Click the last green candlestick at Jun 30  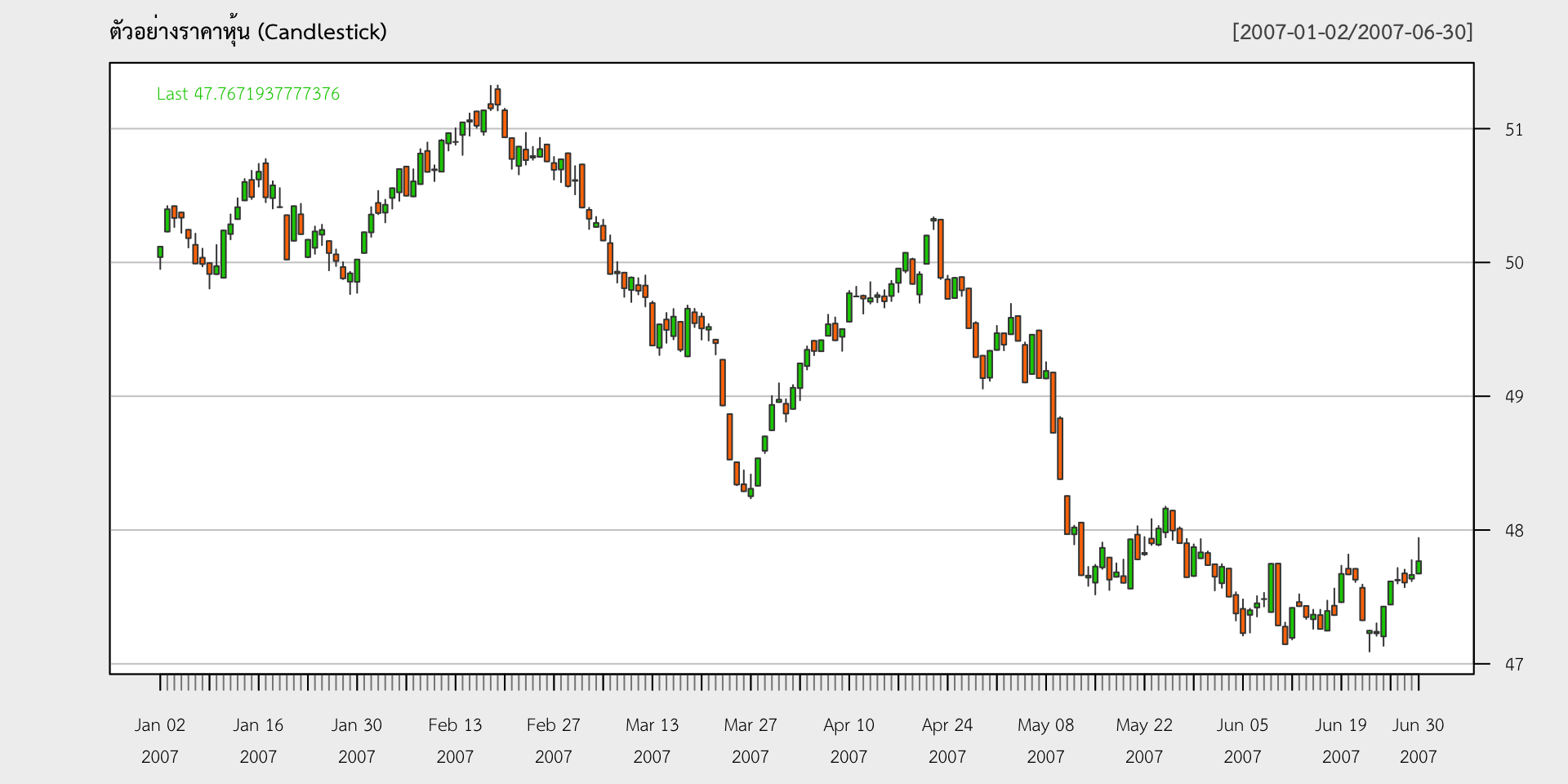(x=1419, y=567)
